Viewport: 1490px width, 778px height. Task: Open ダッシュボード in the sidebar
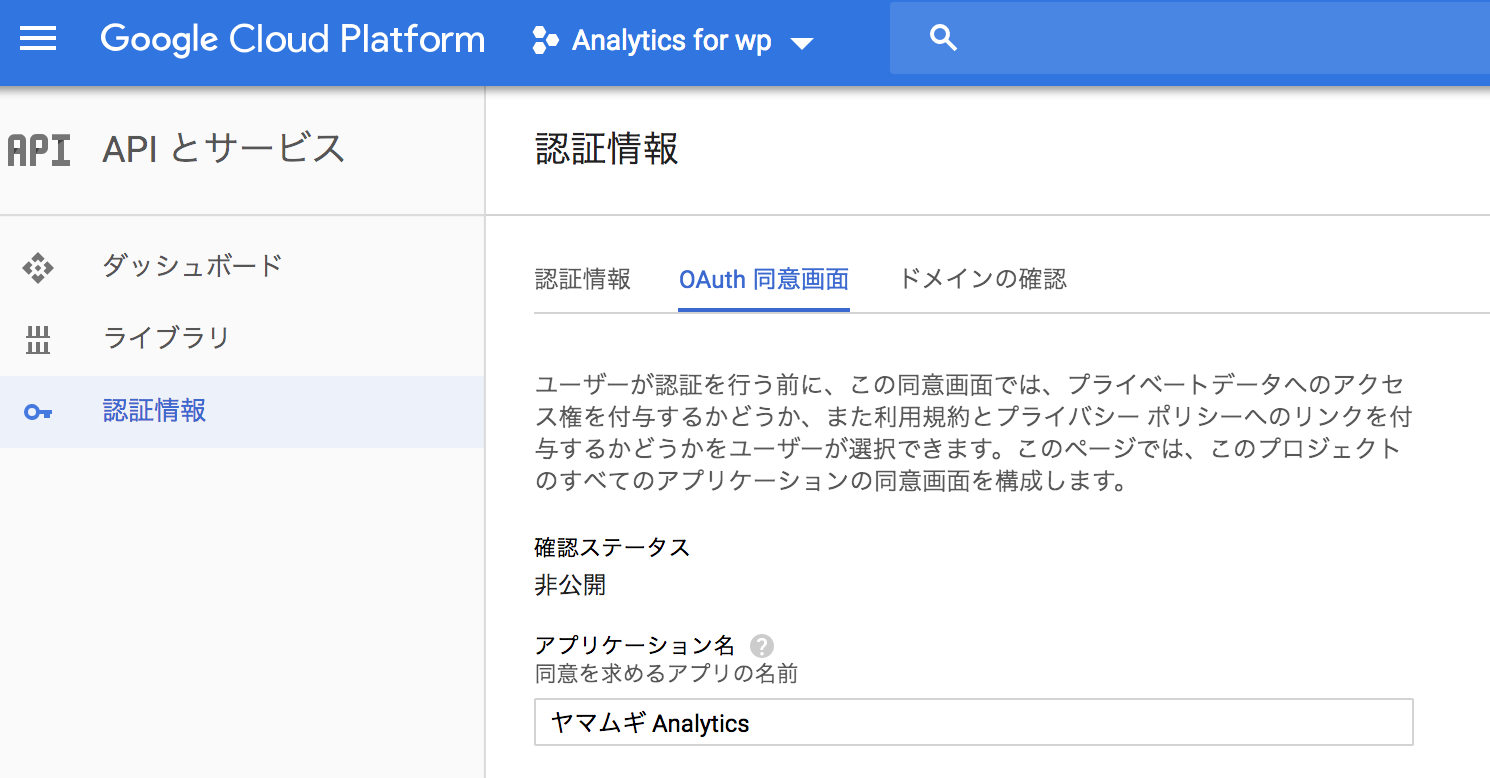tap(242, 267)
